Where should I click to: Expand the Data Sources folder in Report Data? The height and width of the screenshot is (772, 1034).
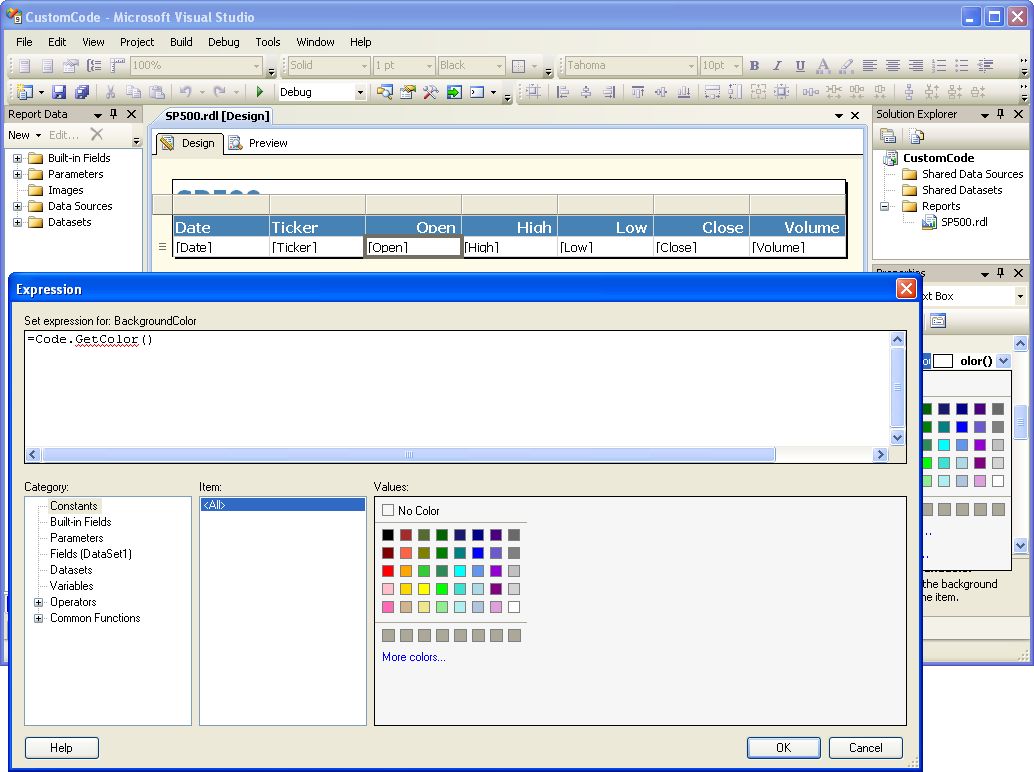pyautogui.click(x=18, y=206)
